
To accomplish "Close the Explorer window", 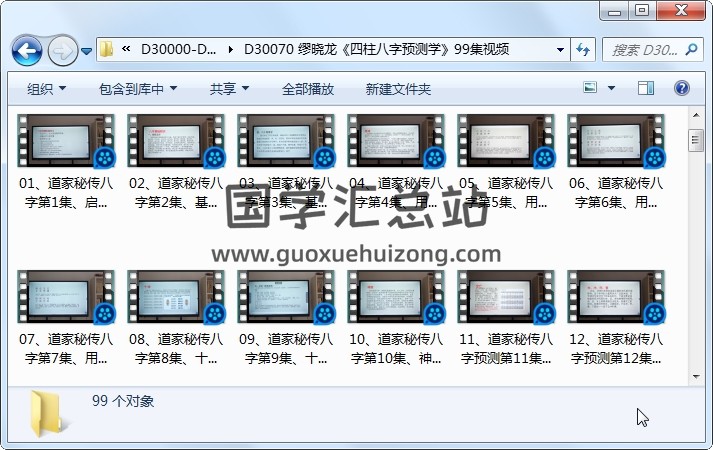I will (x=681, y=11).
